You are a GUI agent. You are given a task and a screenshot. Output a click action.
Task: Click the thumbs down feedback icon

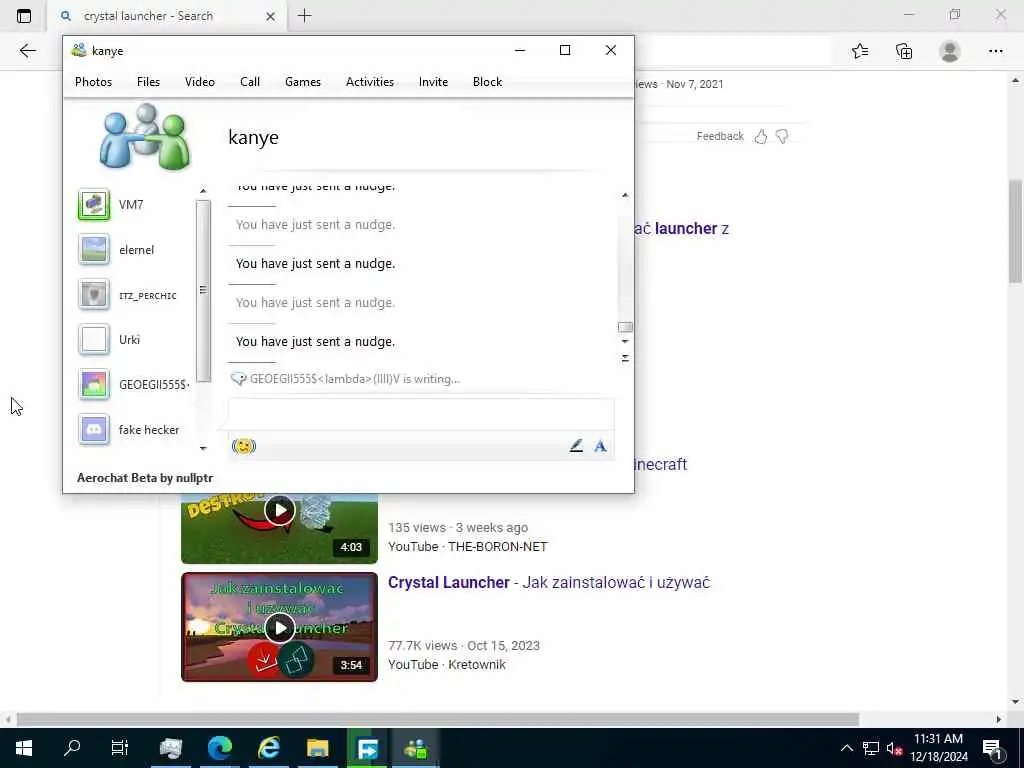[782, 136]
